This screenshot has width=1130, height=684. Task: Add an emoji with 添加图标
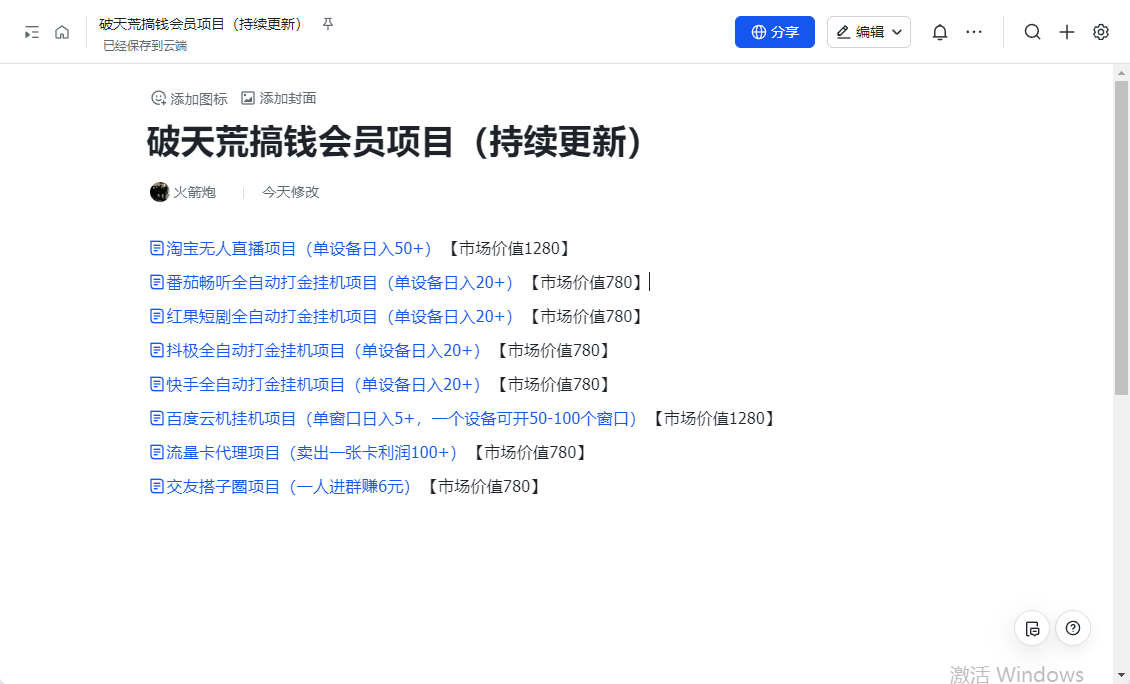pos(188,98)
